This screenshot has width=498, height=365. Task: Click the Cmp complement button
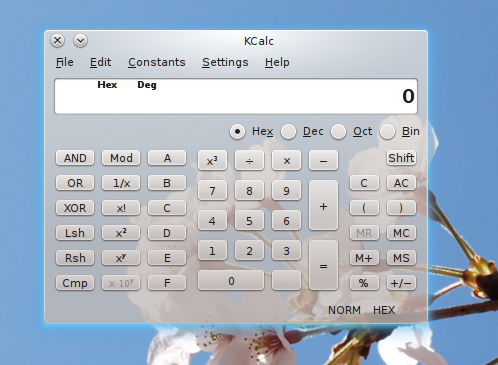[x=75, y=283]
